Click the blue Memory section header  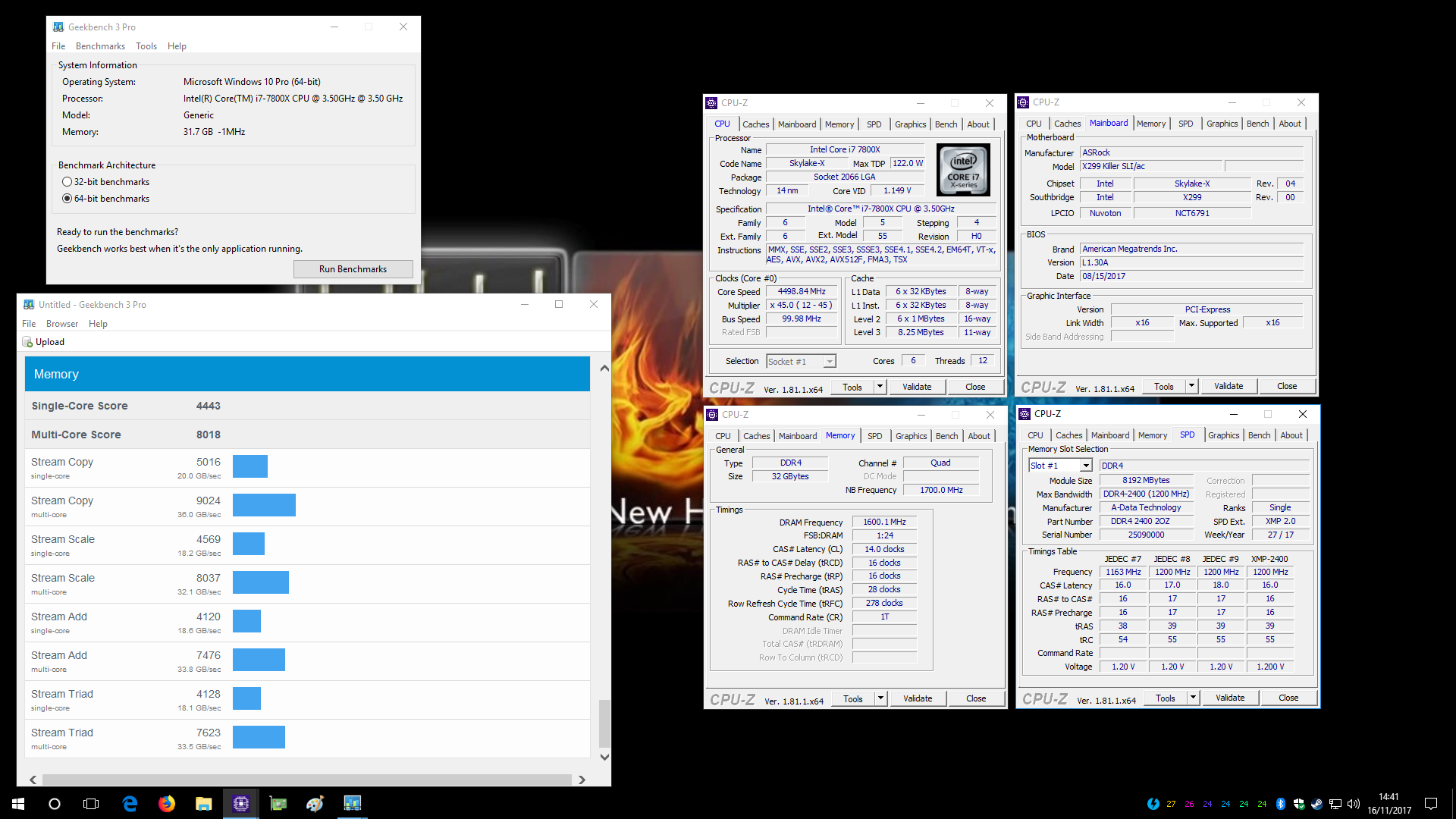(307, 374)
